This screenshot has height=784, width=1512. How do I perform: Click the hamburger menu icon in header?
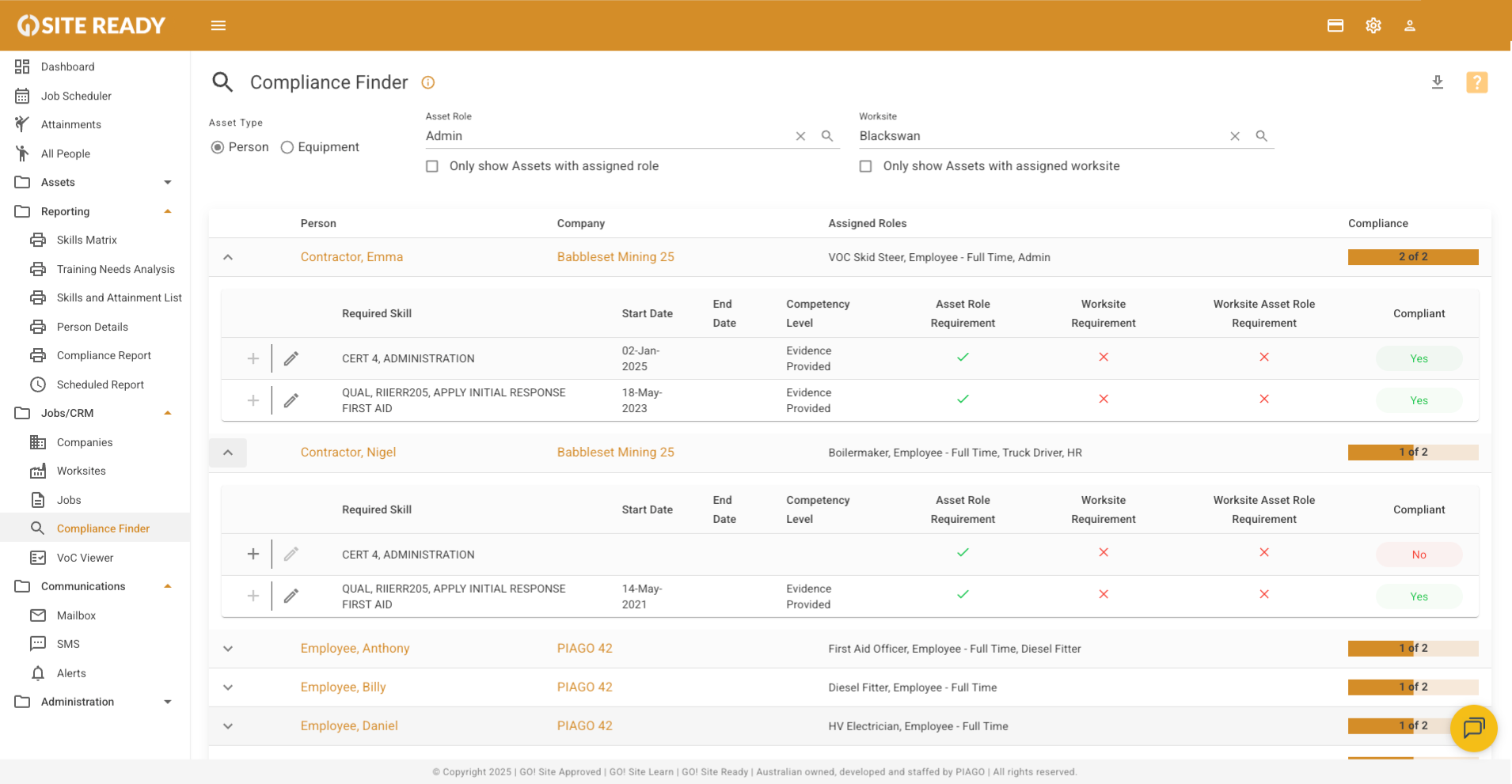pos(218,26)
